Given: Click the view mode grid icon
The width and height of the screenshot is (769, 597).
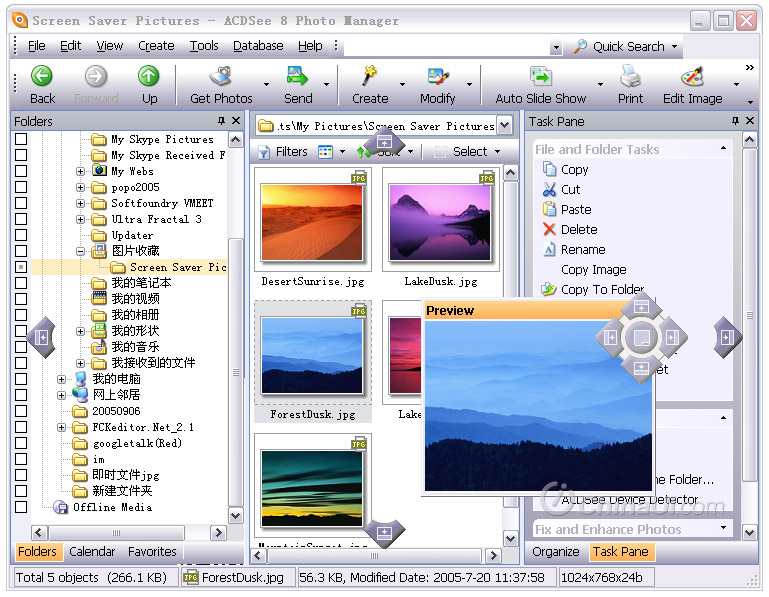Looking at the screenshot, I should click(325, 152).
